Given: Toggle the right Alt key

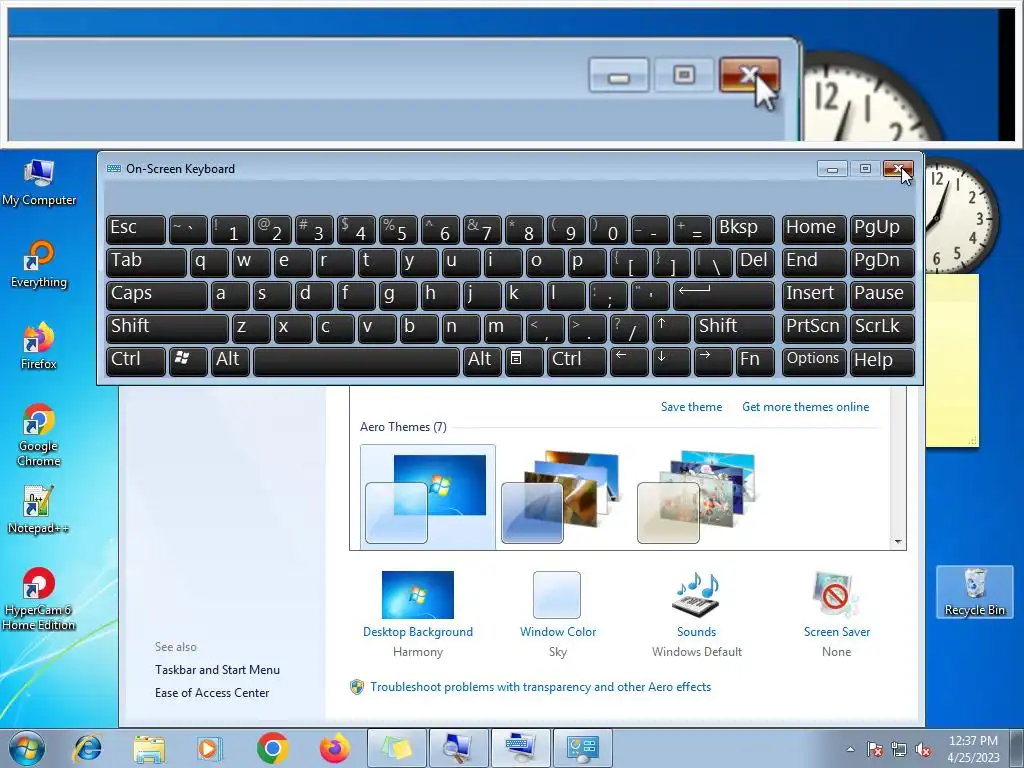Looking at the screenshot, I should pos(481,360).
